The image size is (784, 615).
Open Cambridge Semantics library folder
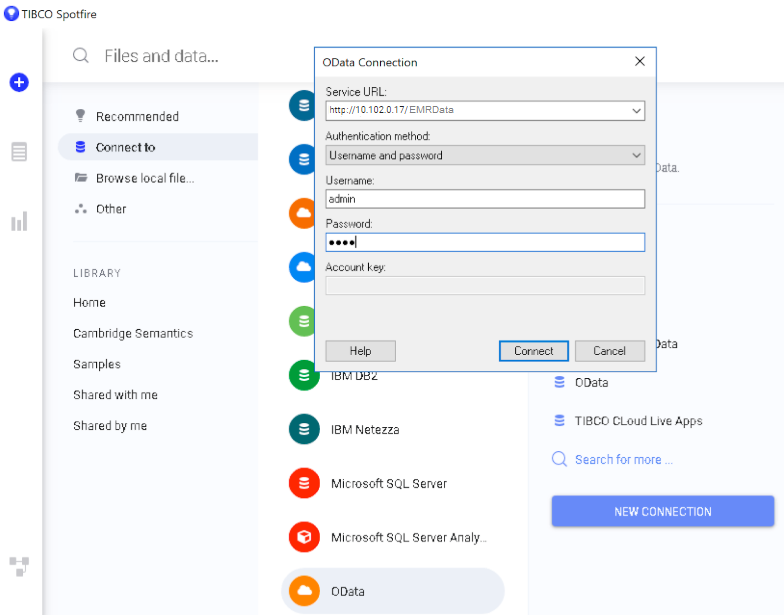[x=133, y=334]
